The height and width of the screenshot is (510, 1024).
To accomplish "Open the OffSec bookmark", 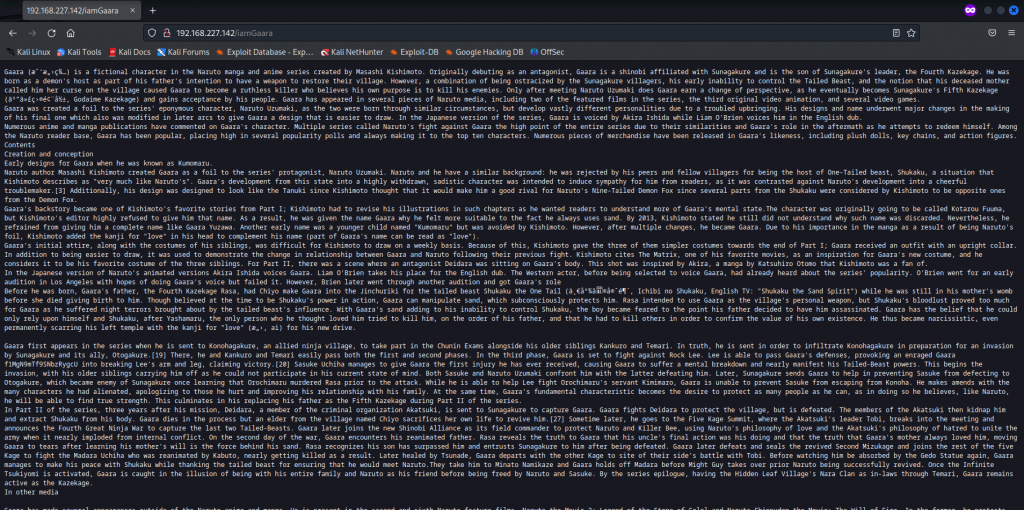I will coord(547,52).
